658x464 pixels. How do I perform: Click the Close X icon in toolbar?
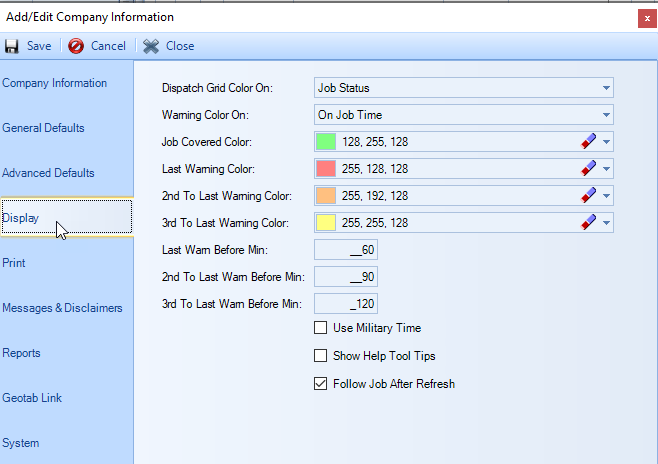[x=151, y=46]
